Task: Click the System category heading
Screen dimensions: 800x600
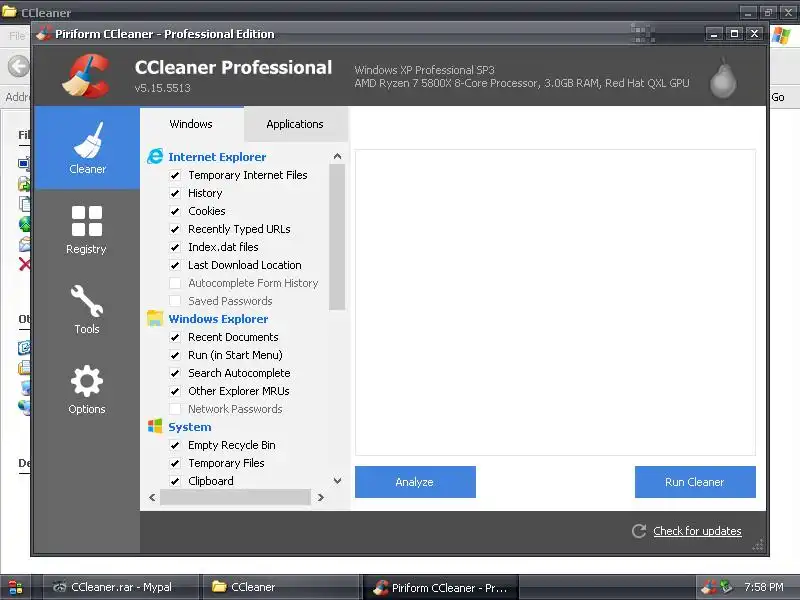Action: [190, 427]
